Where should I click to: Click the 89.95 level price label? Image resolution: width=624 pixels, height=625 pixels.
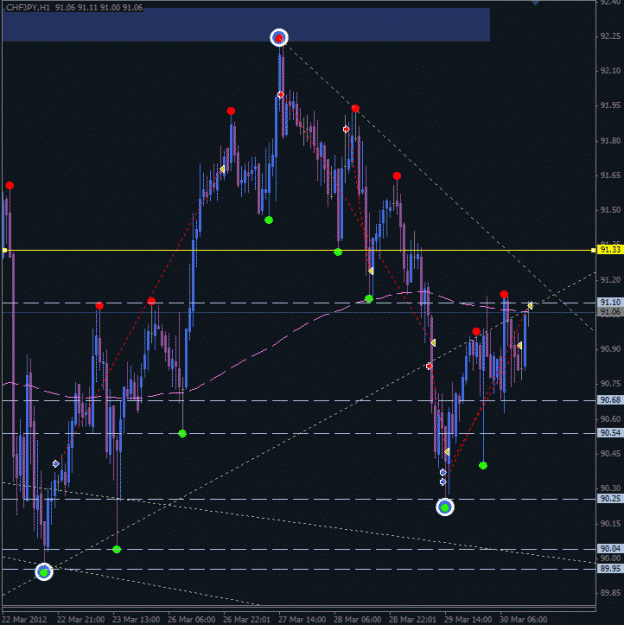coord(610,568)
